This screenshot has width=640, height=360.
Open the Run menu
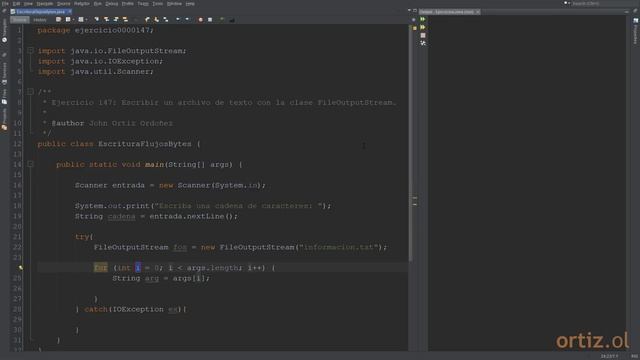point(98,4)
